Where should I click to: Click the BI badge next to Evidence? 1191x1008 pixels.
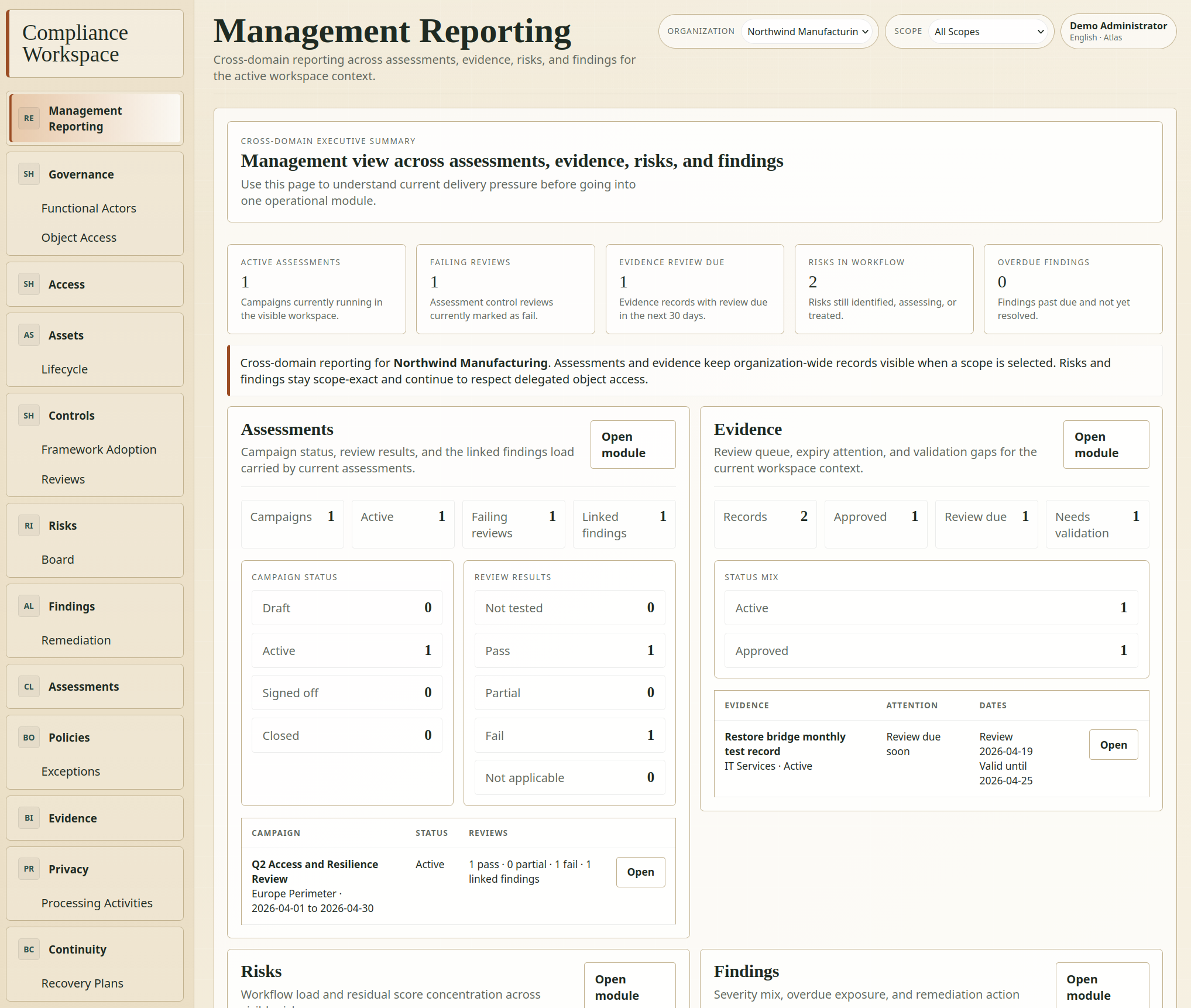click(x=29, y=818)
